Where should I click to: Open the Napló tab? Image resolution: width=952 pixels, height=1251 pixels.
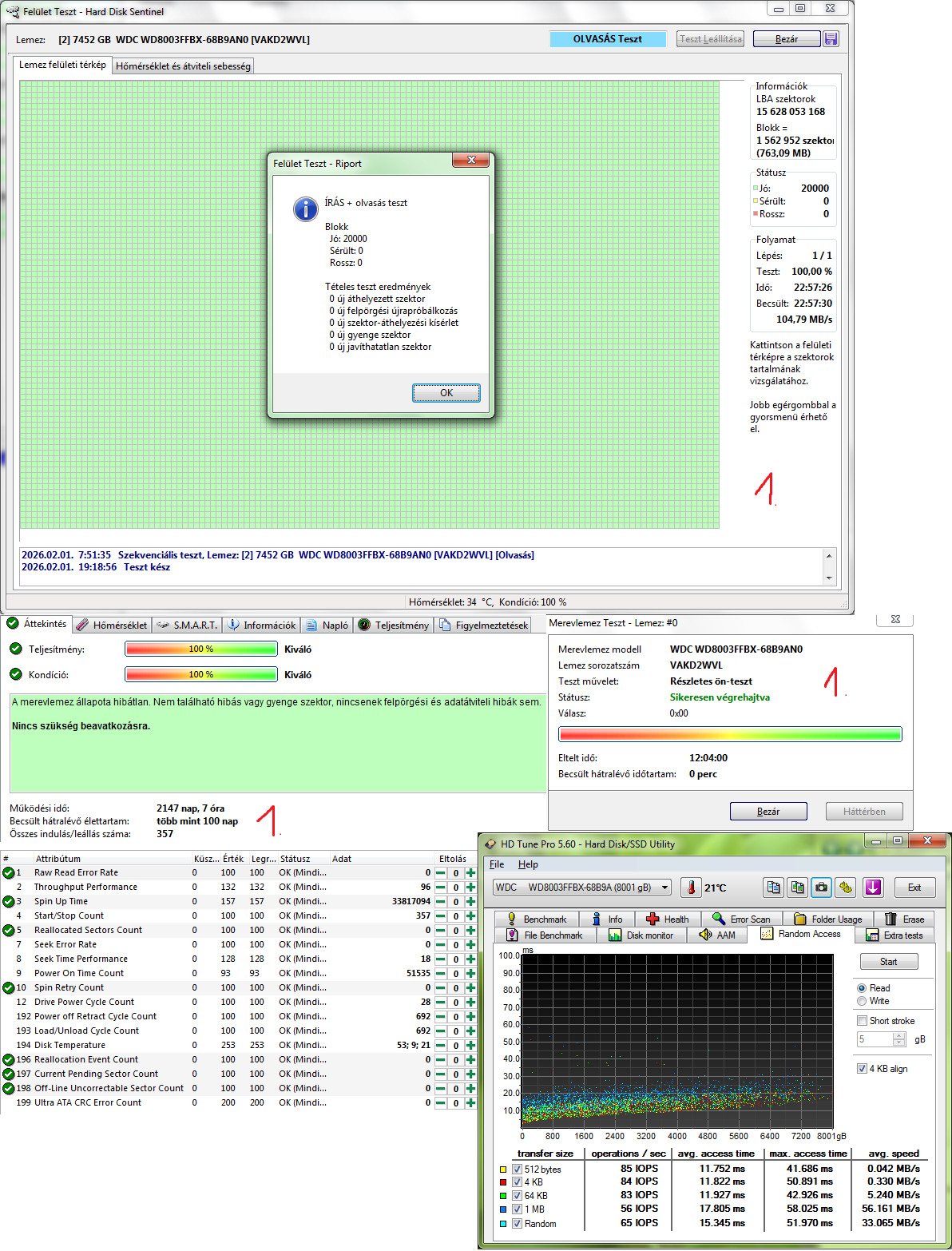point(327,625)
